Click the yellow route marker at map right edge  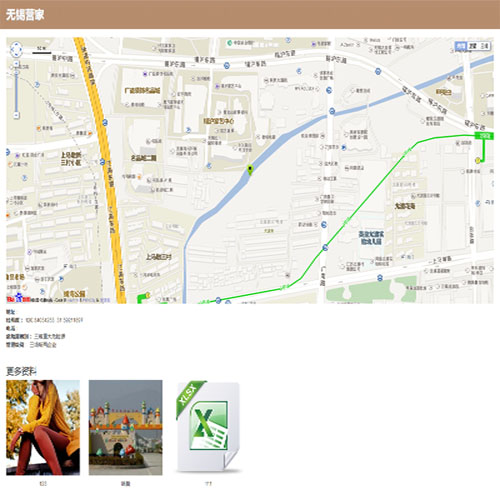(x=478, y=160)
